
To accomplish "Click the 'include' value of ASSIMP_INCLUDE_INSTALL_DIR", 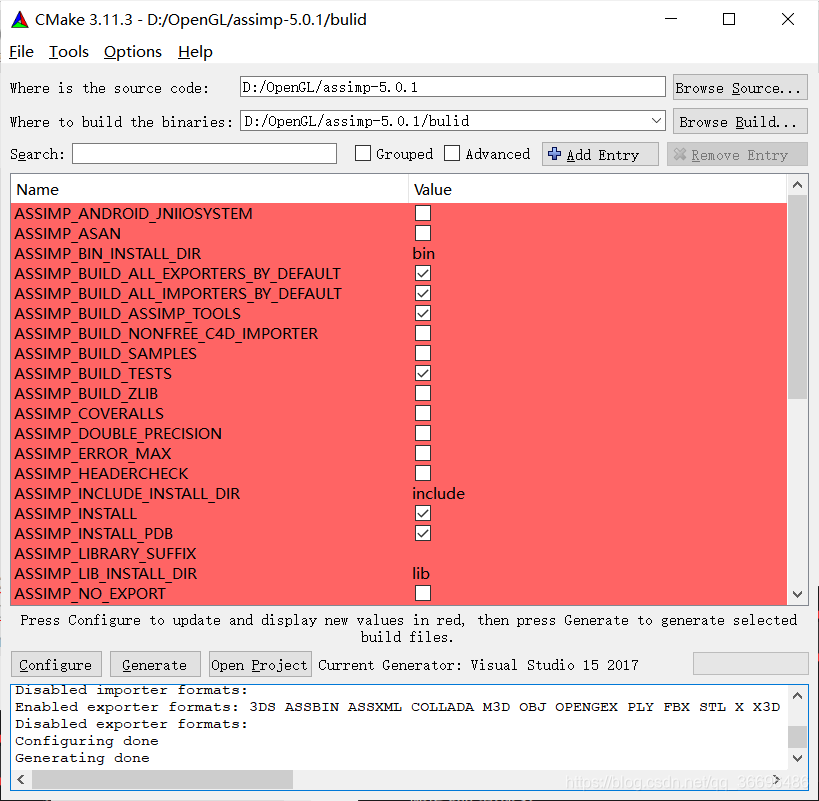I will click(x=438, y=493).
